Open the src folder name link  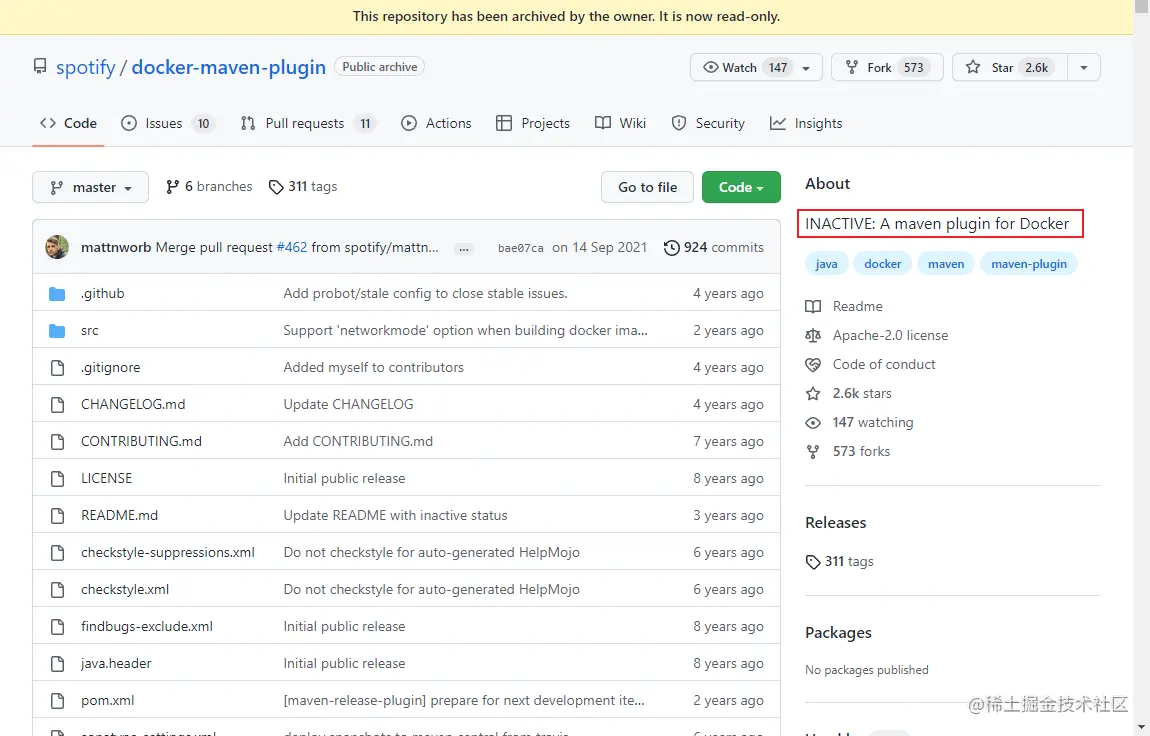[x=89, y=331]
